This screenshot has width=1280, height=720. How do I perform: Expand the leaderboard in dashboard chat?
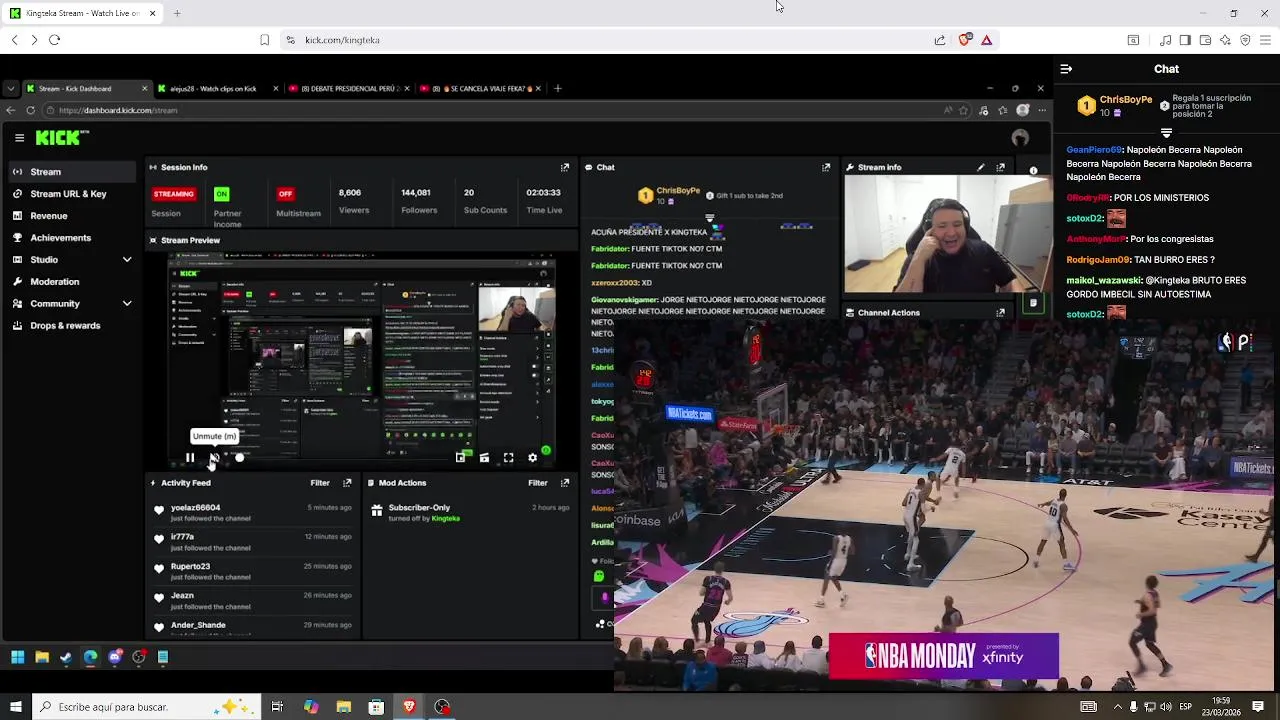[710, 217]
